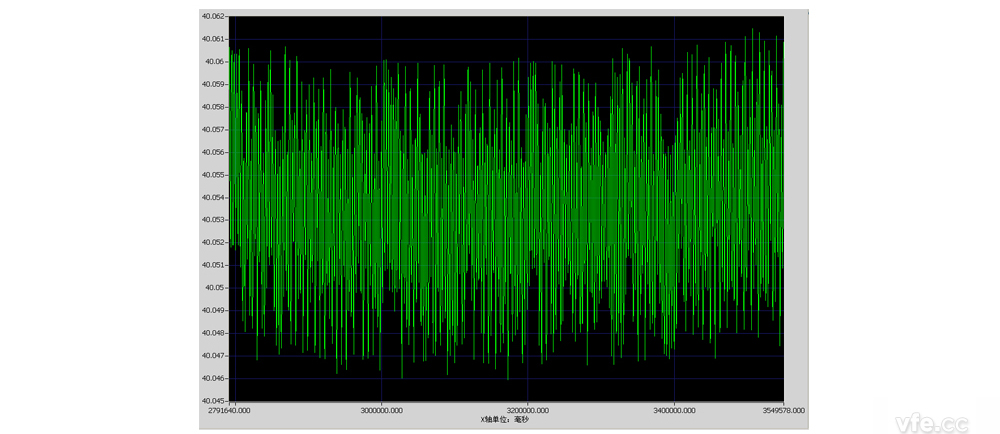Click the 3200000.000 x-axis tick label
1000x434 pixels.
point(528,410)
